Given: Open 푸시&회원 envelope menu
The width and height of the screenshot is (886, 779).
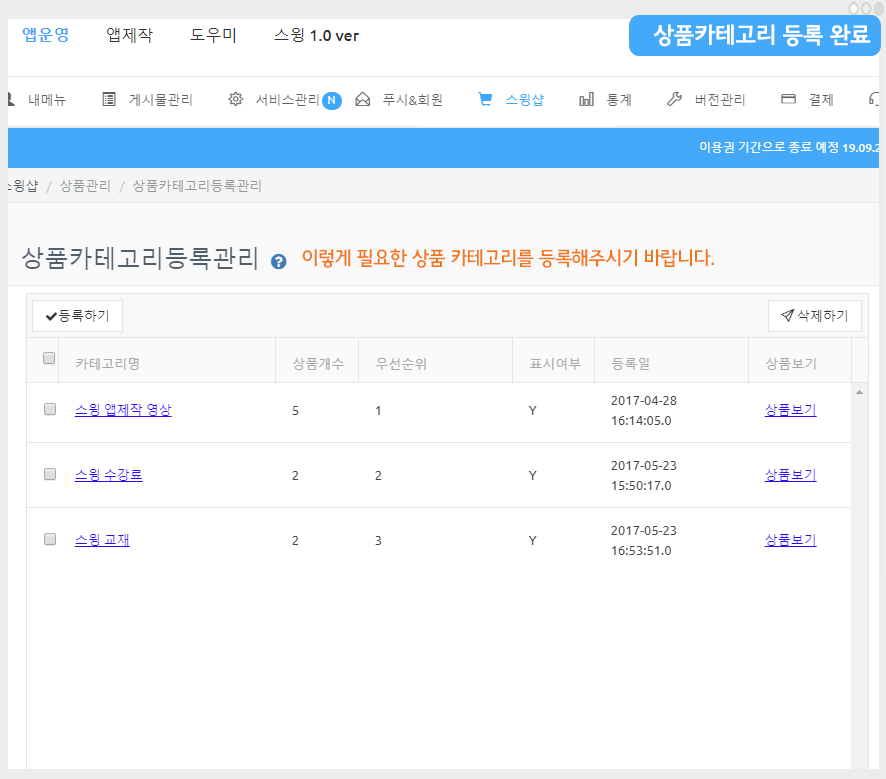Looking at the screenshot, I should (x=399, y=100).
